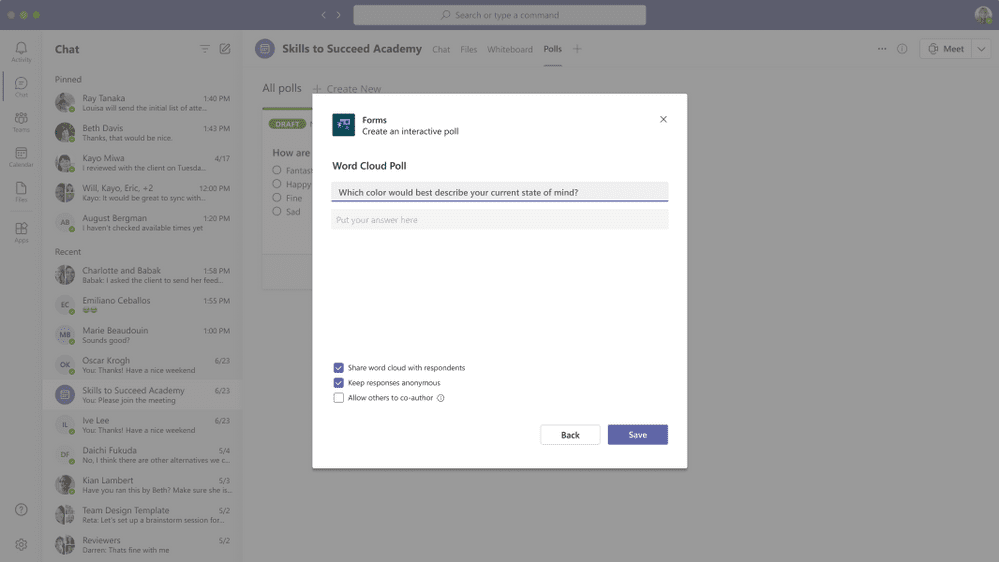Click the filter chats icon

pyautogui.click(x=205, y=49)
